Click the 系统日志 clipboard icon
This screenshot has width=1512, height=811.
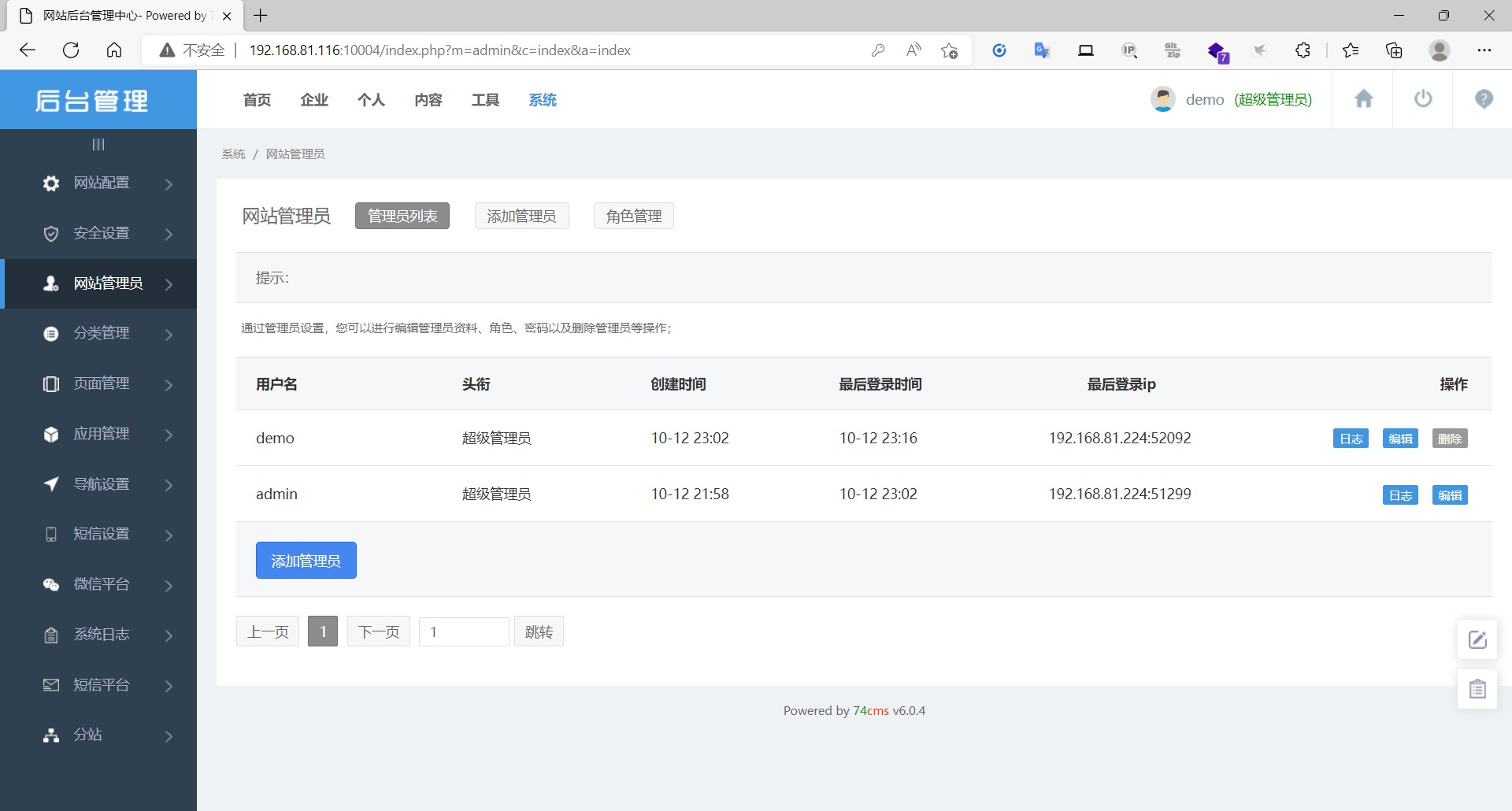pos(51,635)
